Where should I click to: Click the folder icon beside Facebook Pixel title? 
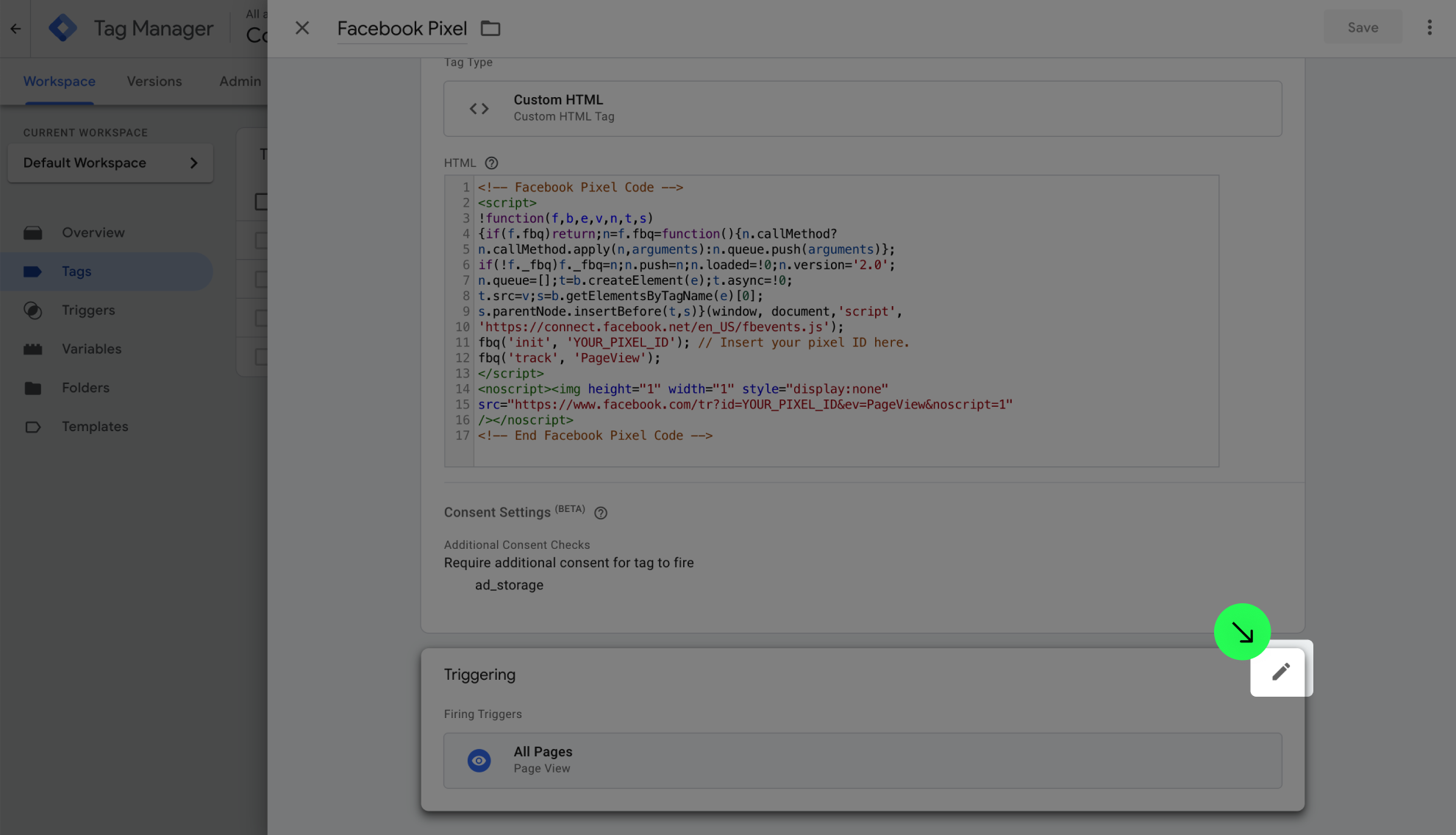pos(490,28)
